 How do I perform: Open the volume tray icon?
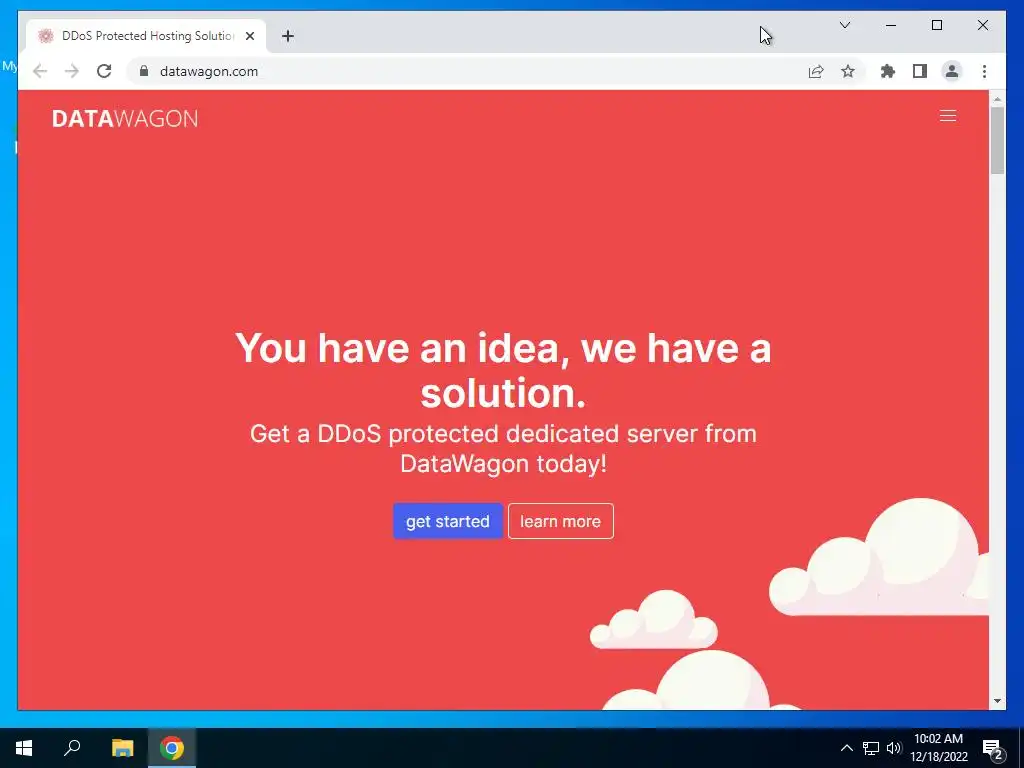click(x=893, y=748)
